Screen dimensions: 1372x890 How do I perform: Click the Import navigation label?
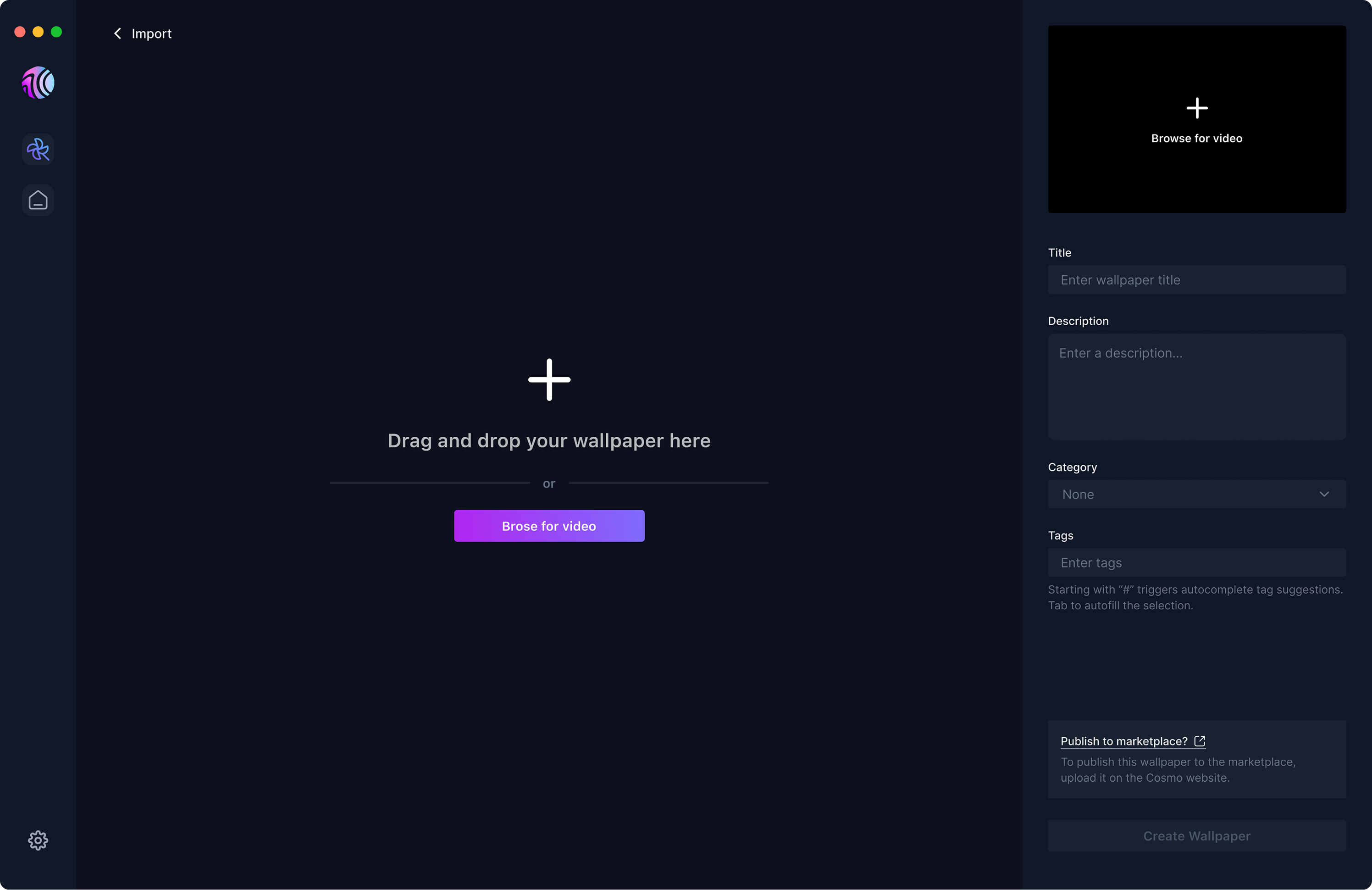click(x=152, y=33)
